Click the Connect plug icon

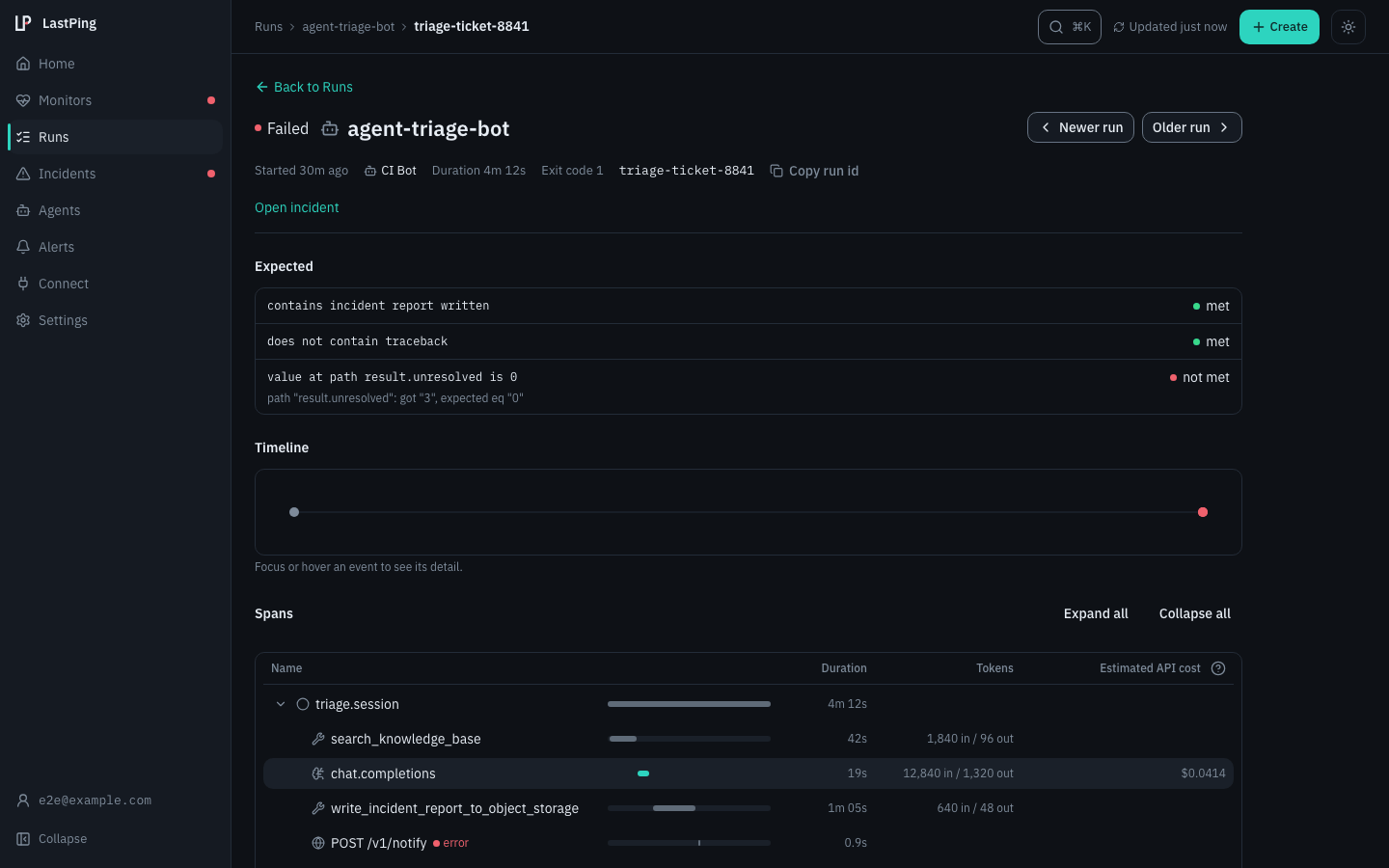pos(23,284)
